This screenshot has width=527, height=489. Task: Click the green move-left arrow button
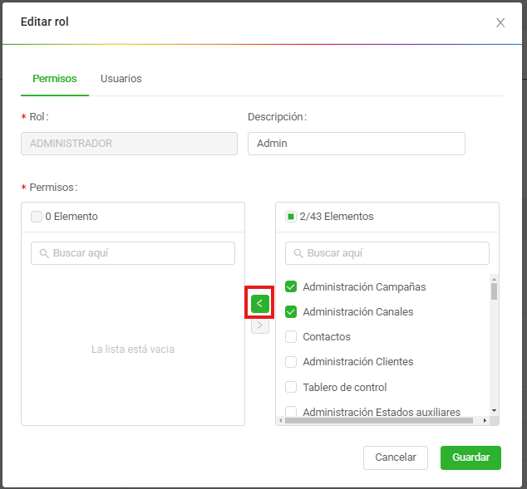point(259,303)
